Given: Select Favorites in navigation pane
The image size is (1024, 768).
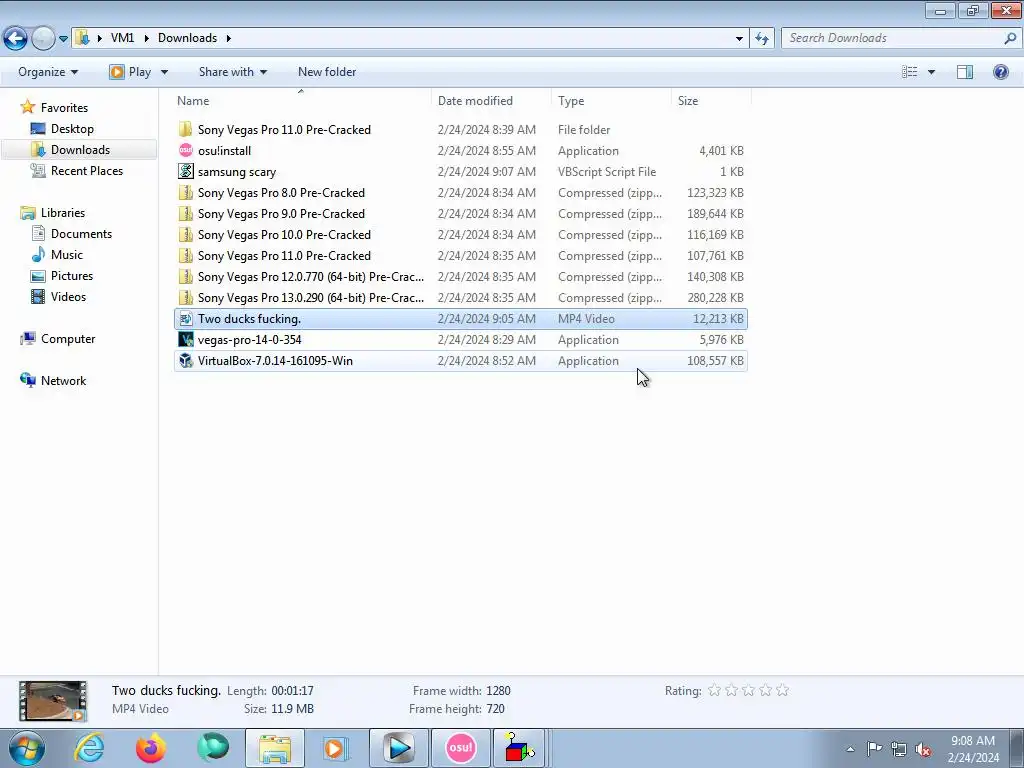Looking at the screenshot, I should 64,108.
